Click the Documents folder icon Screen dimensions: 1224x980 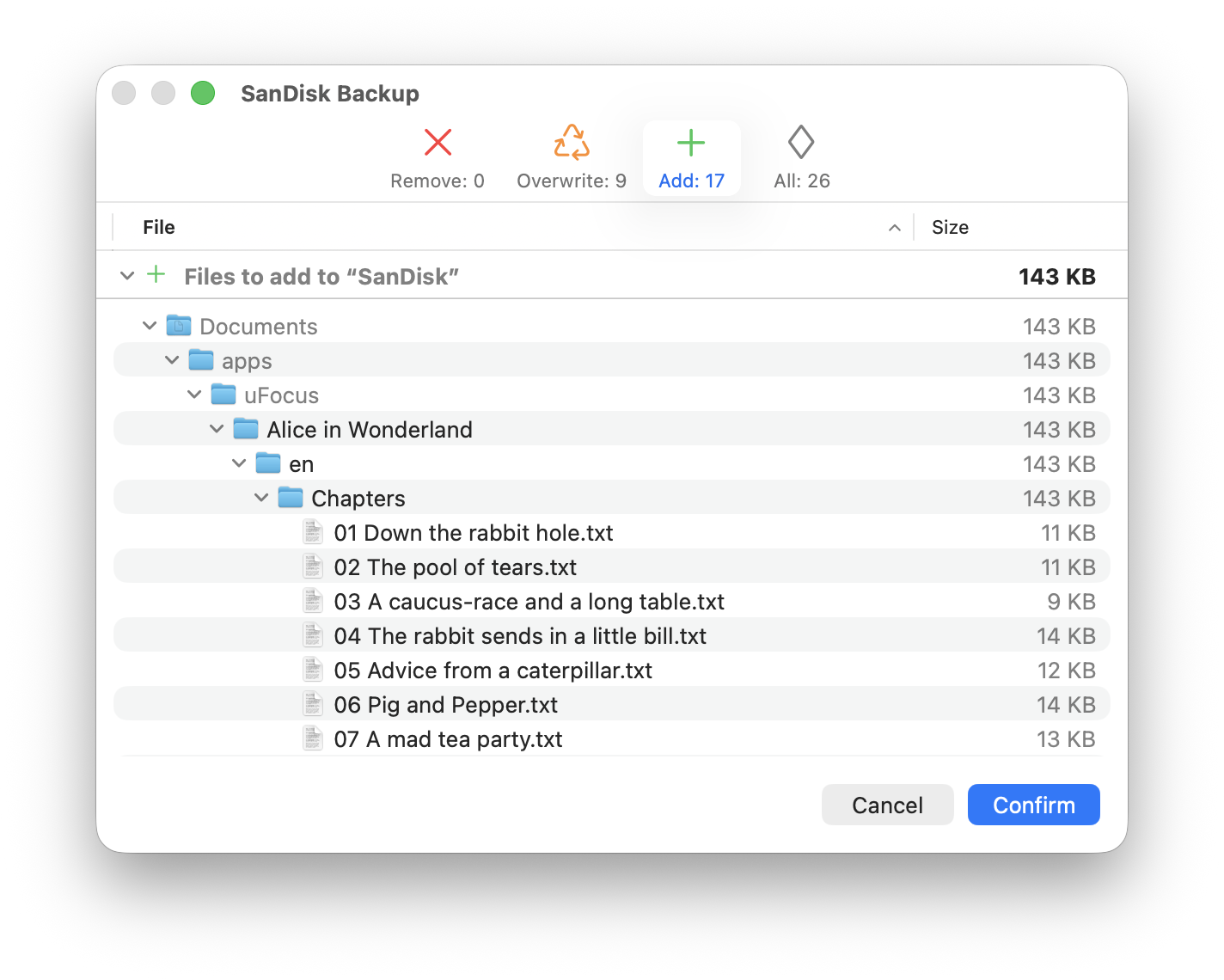point(179,326)
